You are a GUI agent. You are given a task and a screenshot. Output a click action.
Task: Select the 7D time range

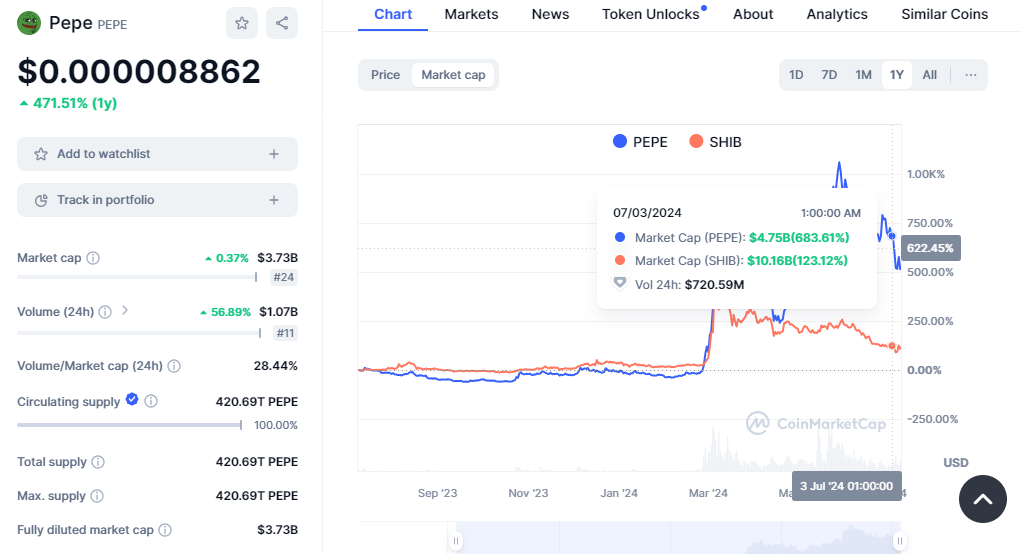[x=829, y=75]
